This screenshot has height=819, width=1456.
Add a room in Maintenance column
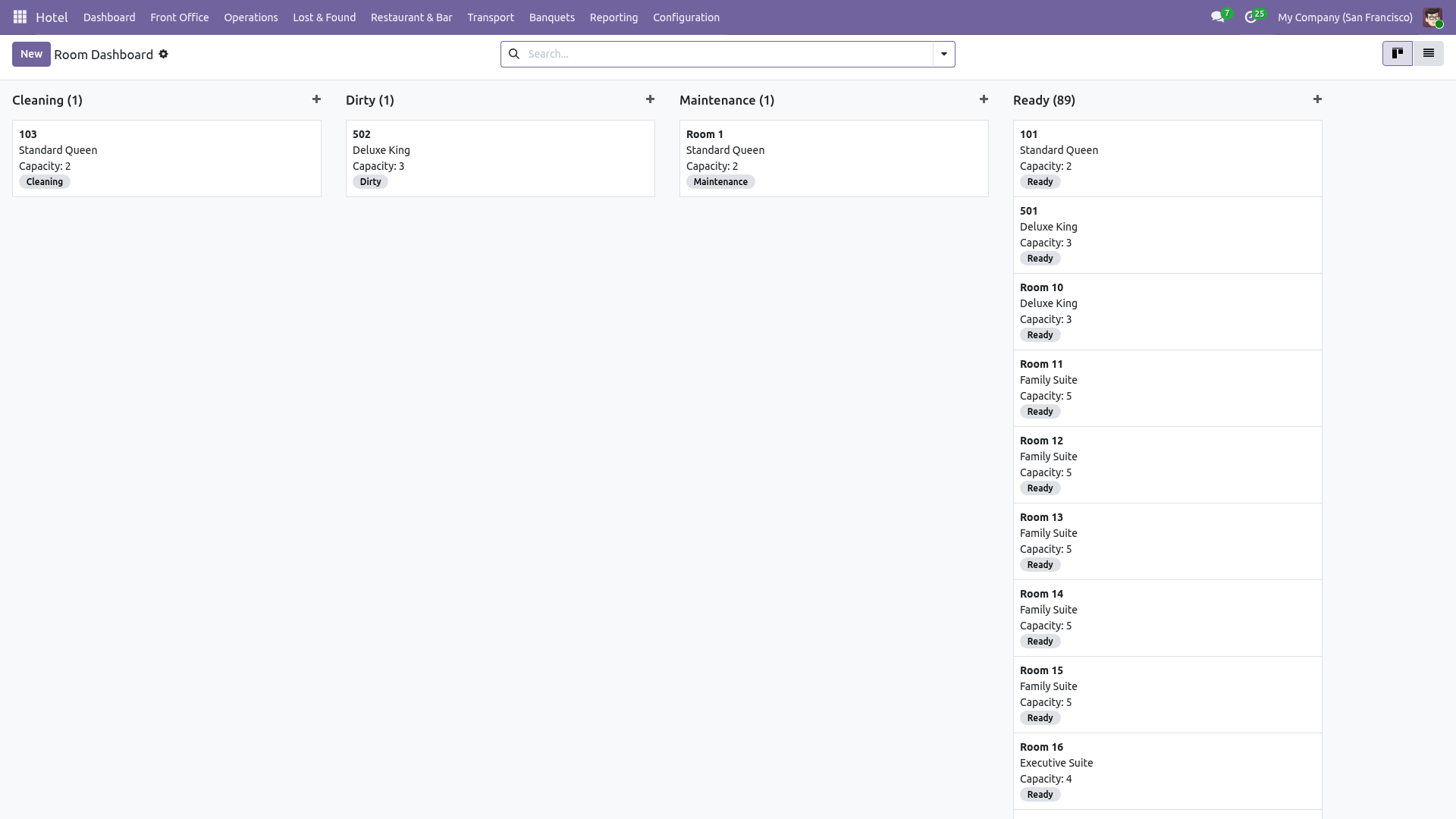click(984, 99)
